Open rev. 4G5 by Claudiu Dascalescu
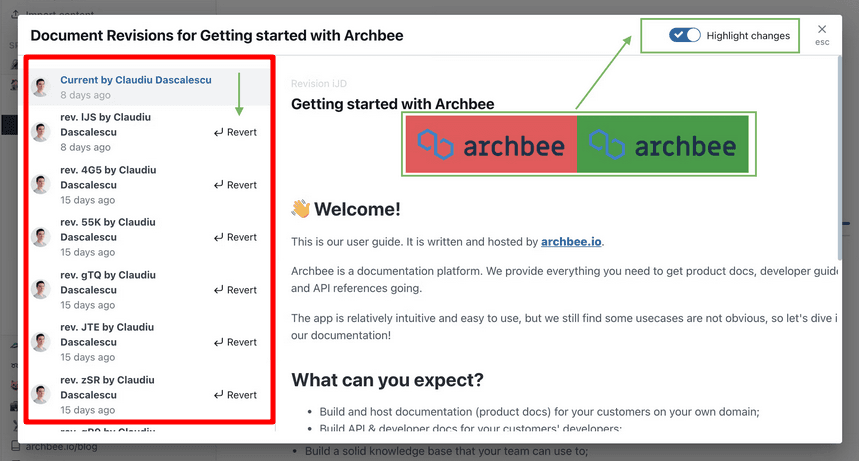Image resolution: width=859 pixels, height=461 pixels. click(108, 177)
